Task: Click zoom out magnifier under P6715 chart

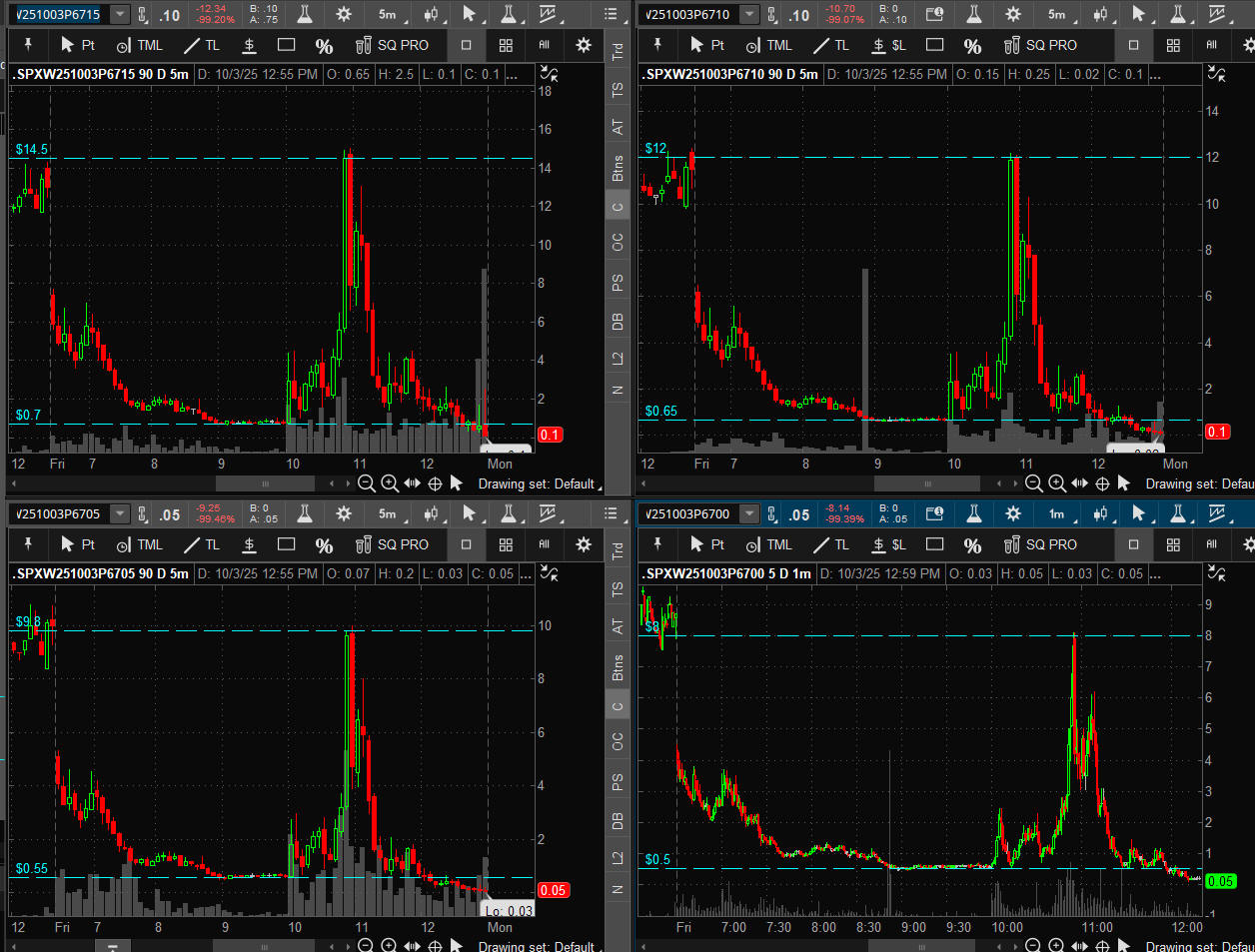Action: tap(367, 483)
